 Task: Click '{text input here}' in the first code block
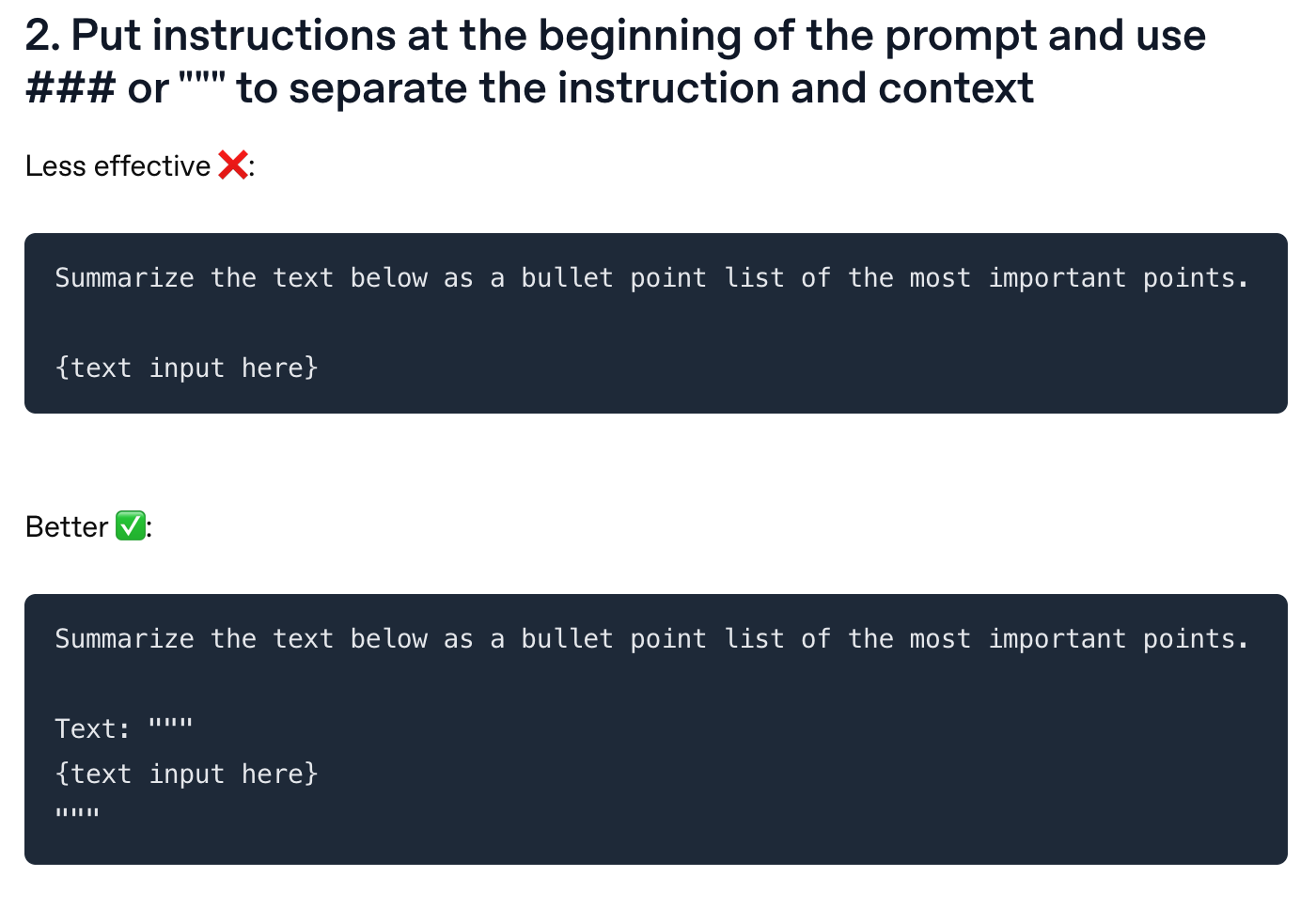tap(187, 368)
